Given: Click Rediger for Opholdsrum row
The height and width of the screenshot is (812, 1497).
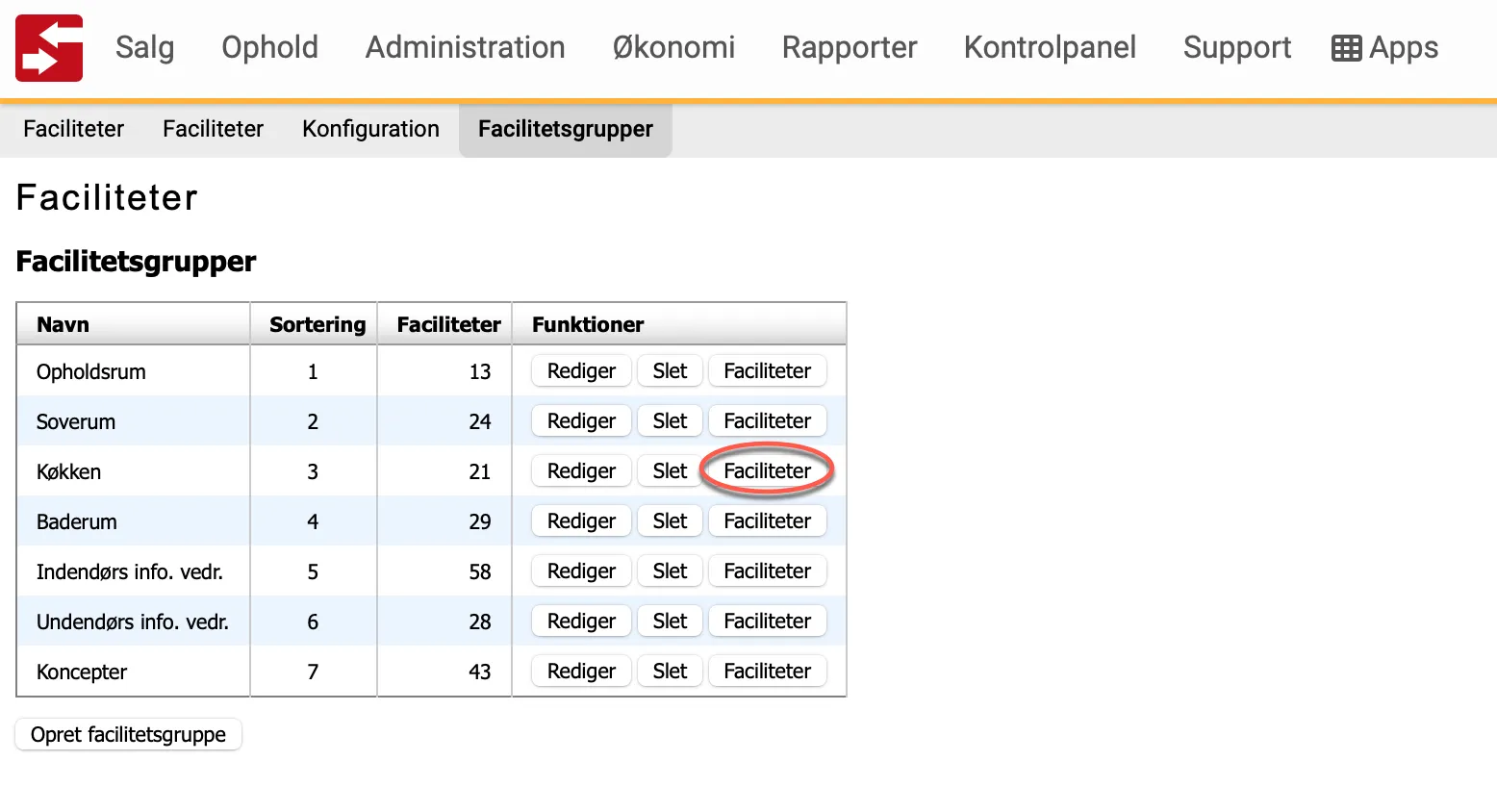Looking at the screenshot, I should [x=580, y=370].
